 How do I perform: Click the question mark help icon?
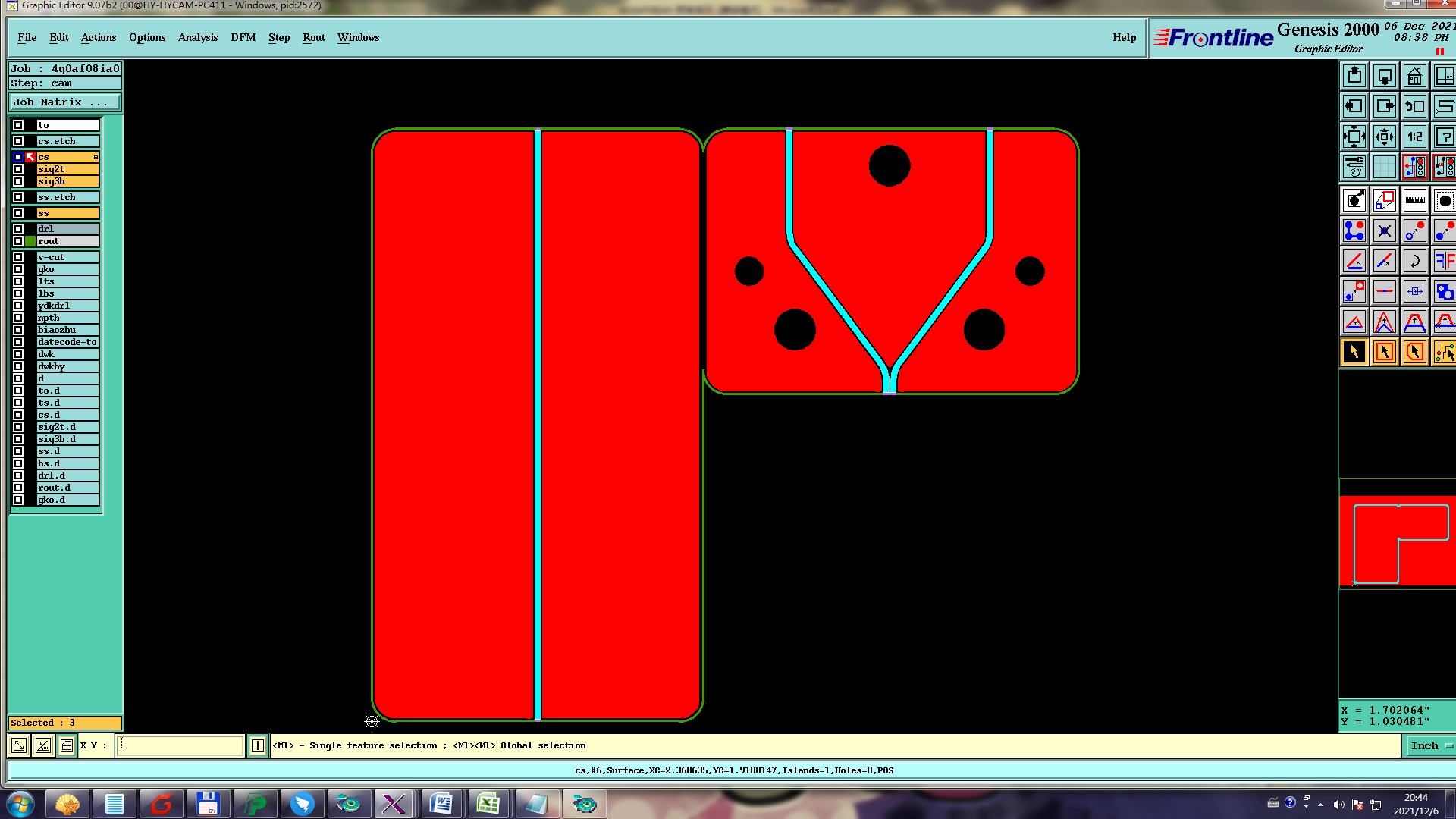(1444, 136)
